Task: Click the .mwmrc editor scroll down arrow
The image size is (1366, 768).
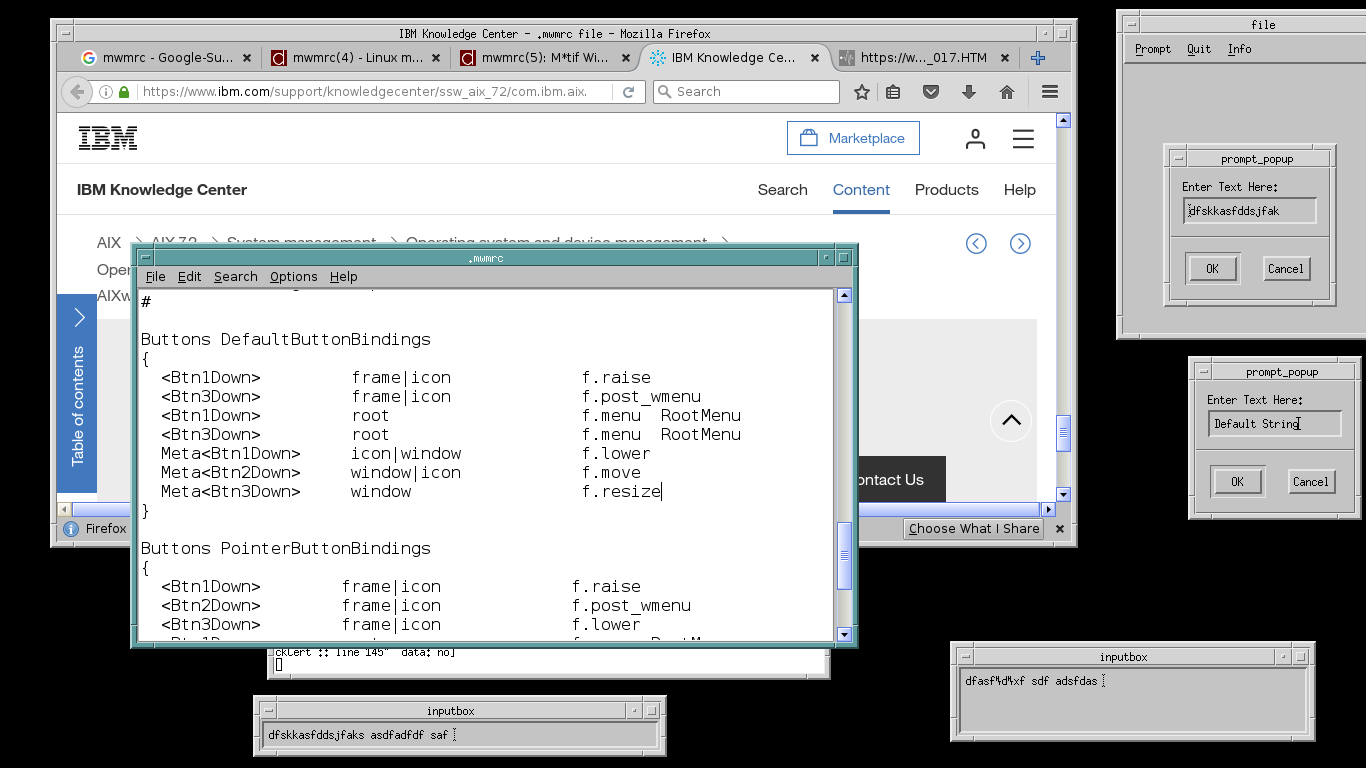Action: 844,634
